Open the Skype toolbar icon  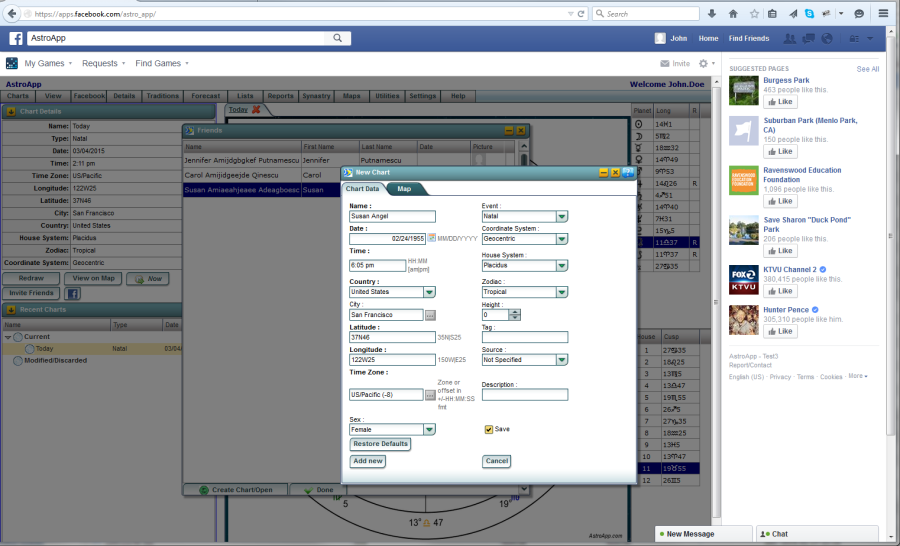tap(808, 14)
